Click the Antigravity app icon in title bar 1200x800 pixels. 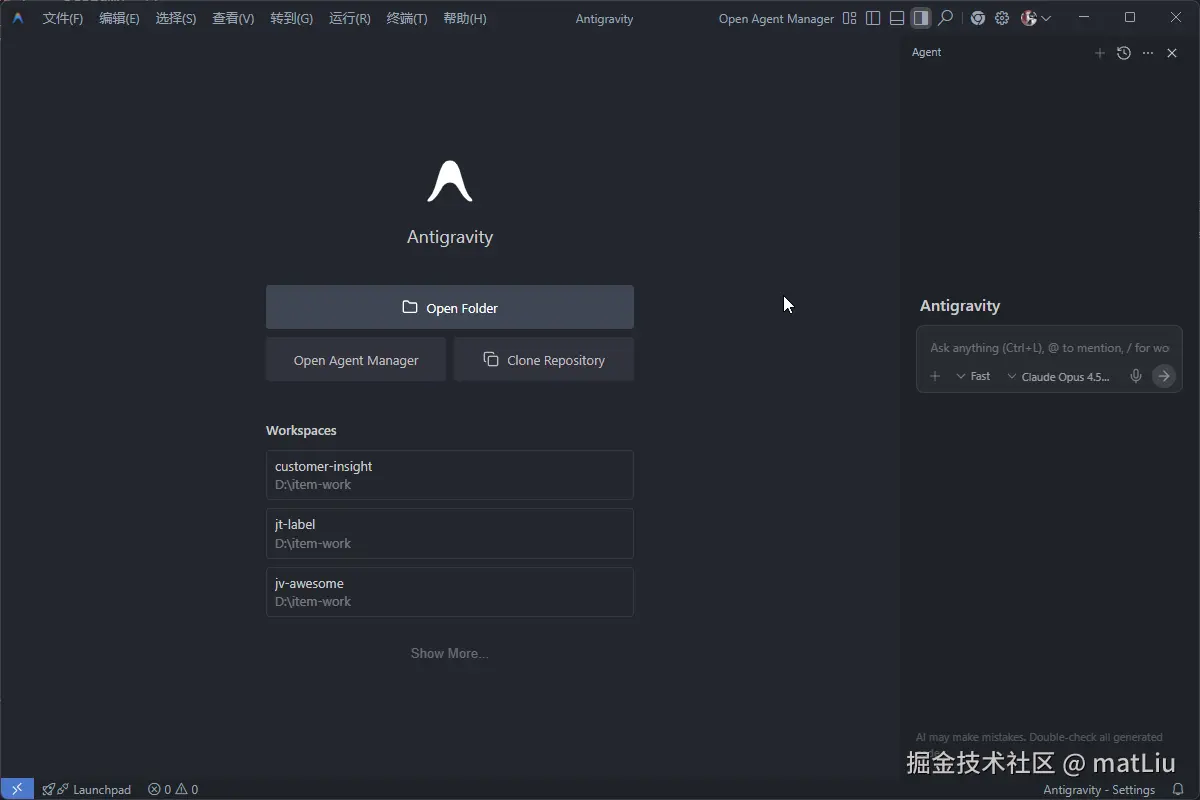click(18, 18)
